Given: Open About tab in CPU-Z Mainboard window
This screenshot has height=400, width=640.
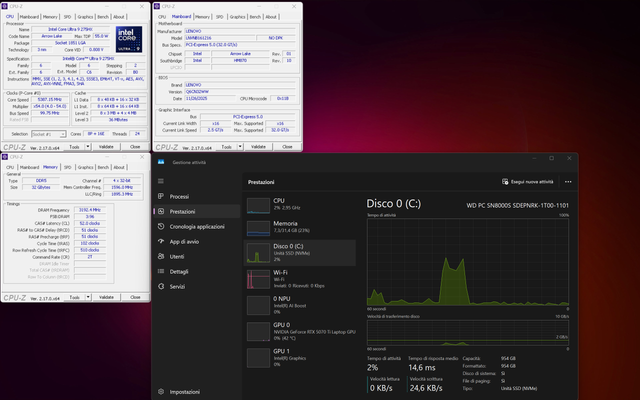Looking at the screenshot, I should click(271, 17).
